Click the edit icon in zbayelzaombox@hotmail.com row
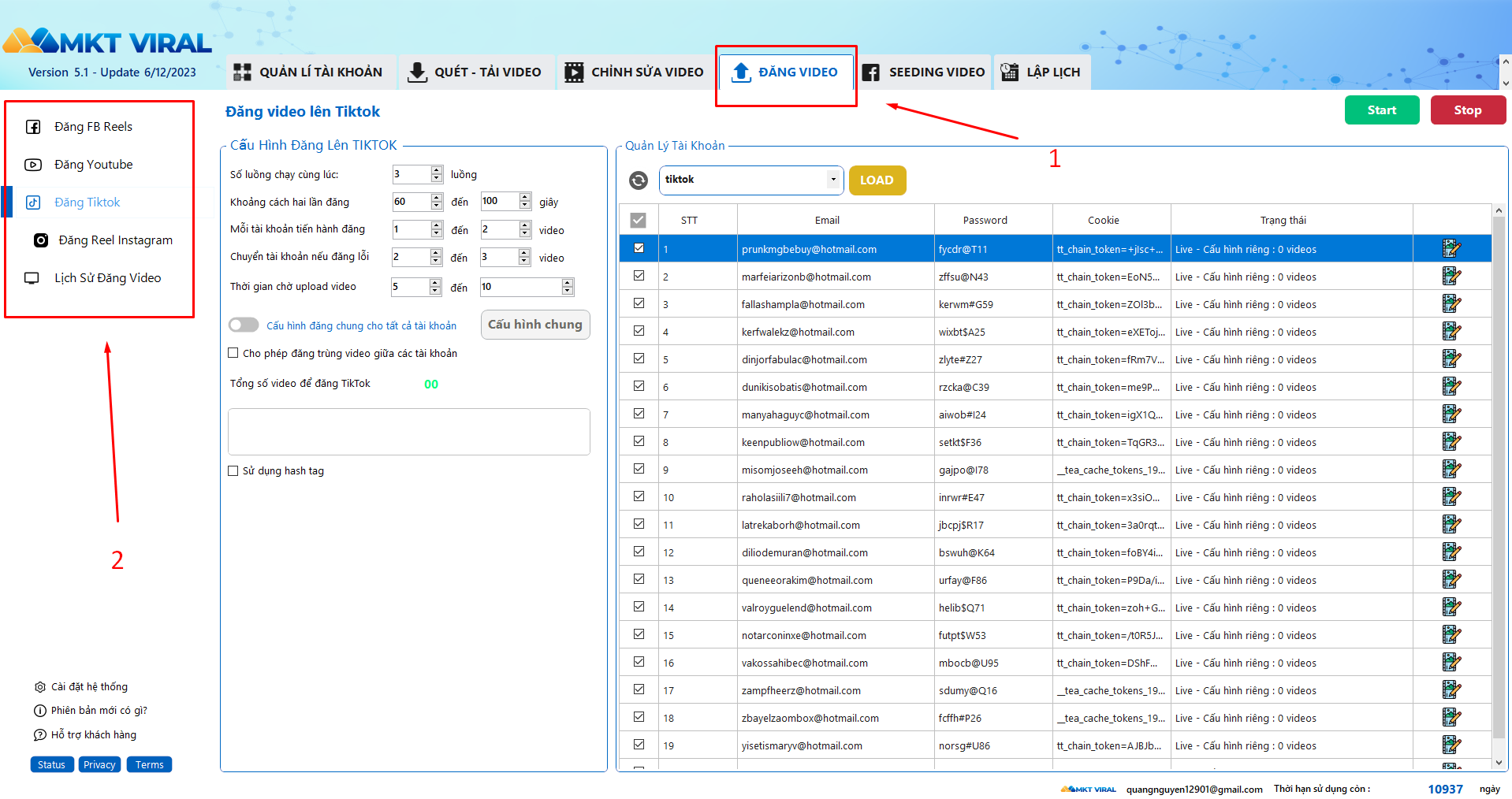 click(x=1451, y=718)
